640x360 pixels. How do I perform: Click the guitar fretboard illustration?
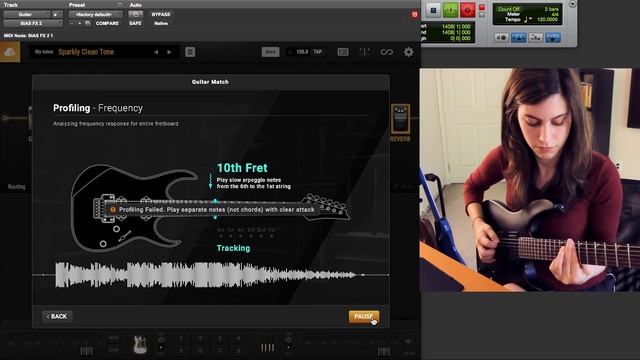[210, 207]
